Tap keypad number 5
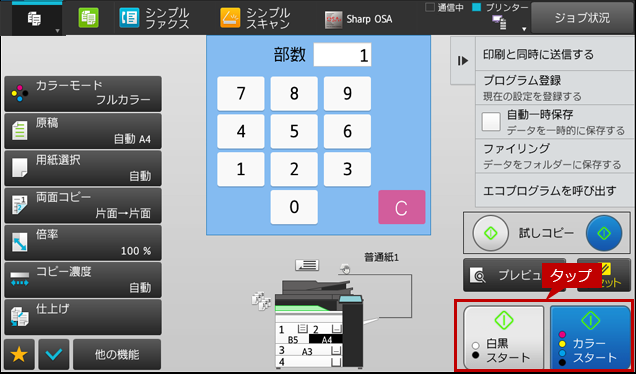Image resolution: width=636 pixels, height=374 pixels. click(294, 131)
